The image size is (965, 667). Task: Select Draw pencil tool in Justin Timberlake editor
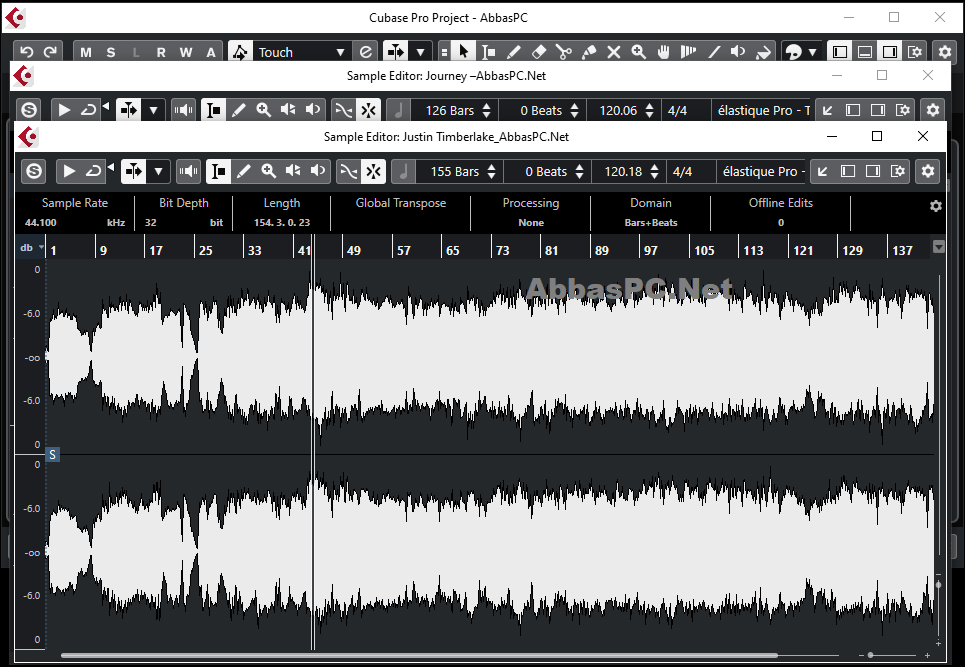244,171
